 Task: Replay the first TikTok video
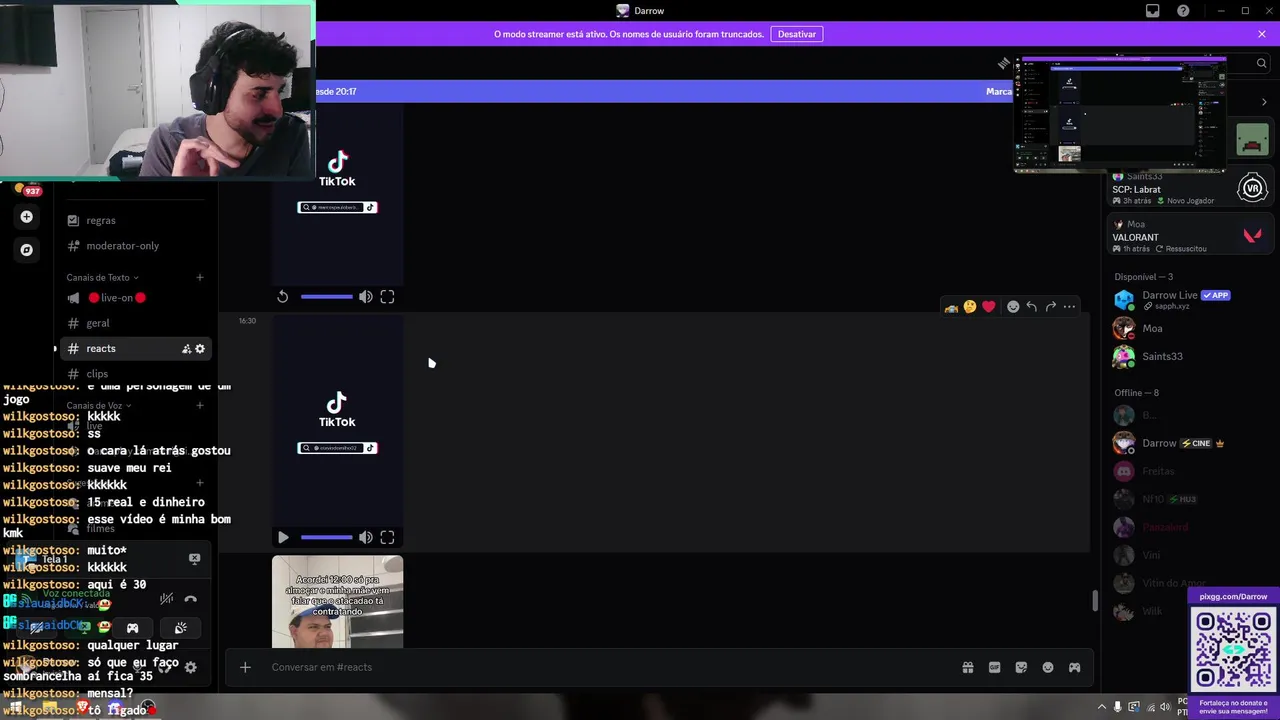(283, 297)
